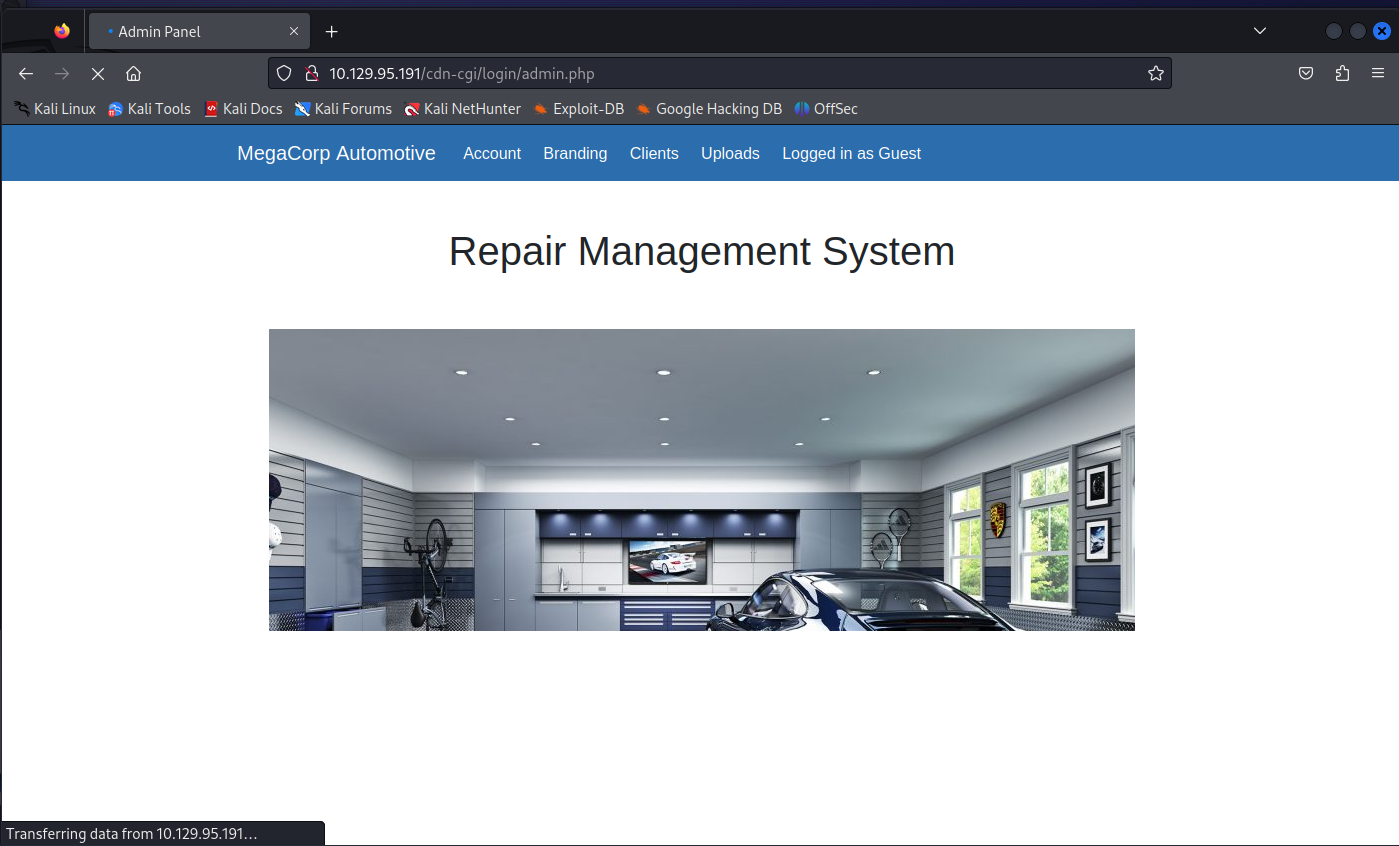The height and width of the screenshot is (846, 1399).
Task: Open the Firefox application menu
Action: (x=1378, y=73)
